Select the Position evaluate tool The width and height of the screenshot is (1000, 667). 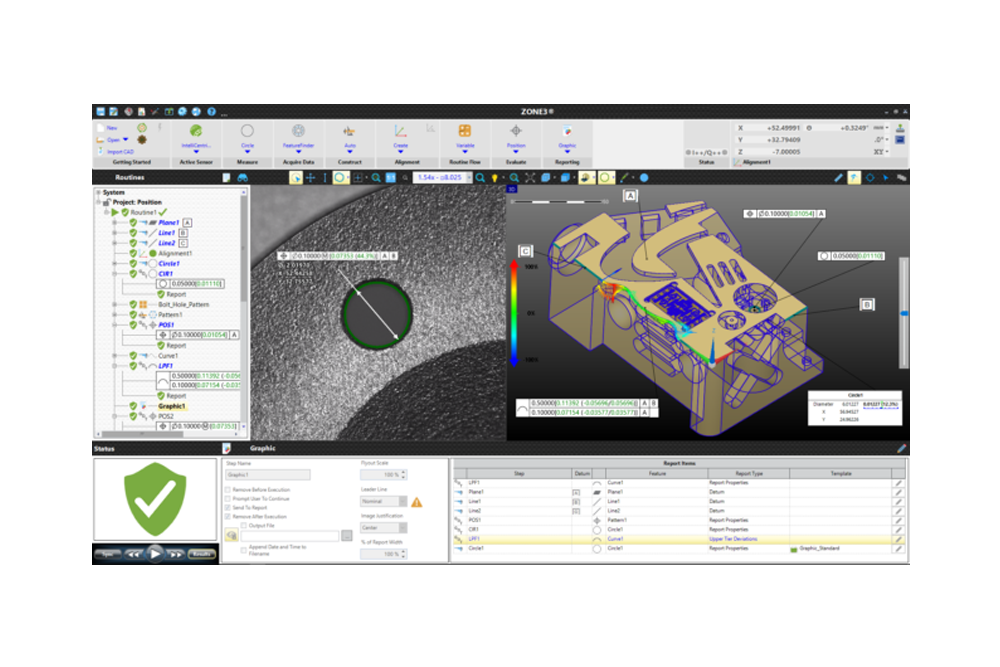tap(516, 131)
